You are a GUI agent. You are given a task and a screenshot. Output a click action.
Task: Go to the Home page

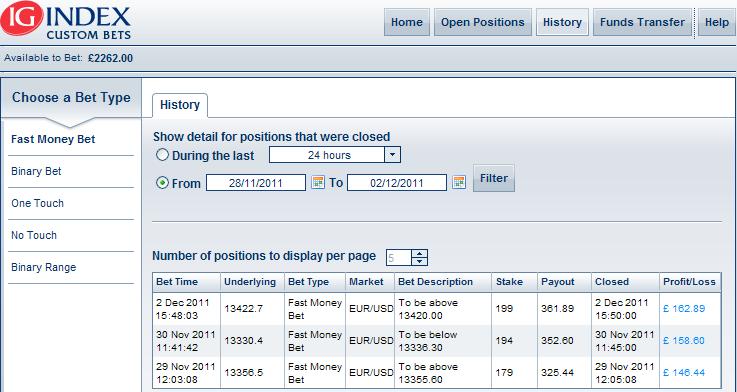pos(407,22)
